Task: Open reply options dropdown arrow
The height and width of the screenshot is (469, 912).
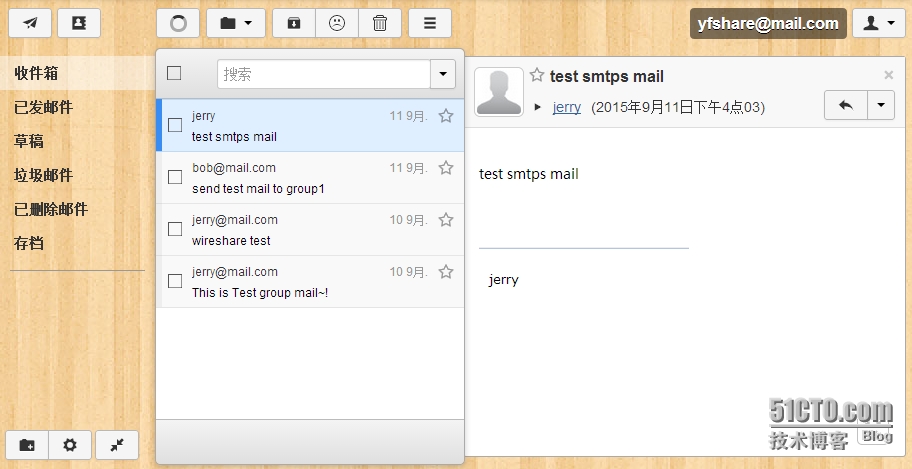Action: (881, 105)
